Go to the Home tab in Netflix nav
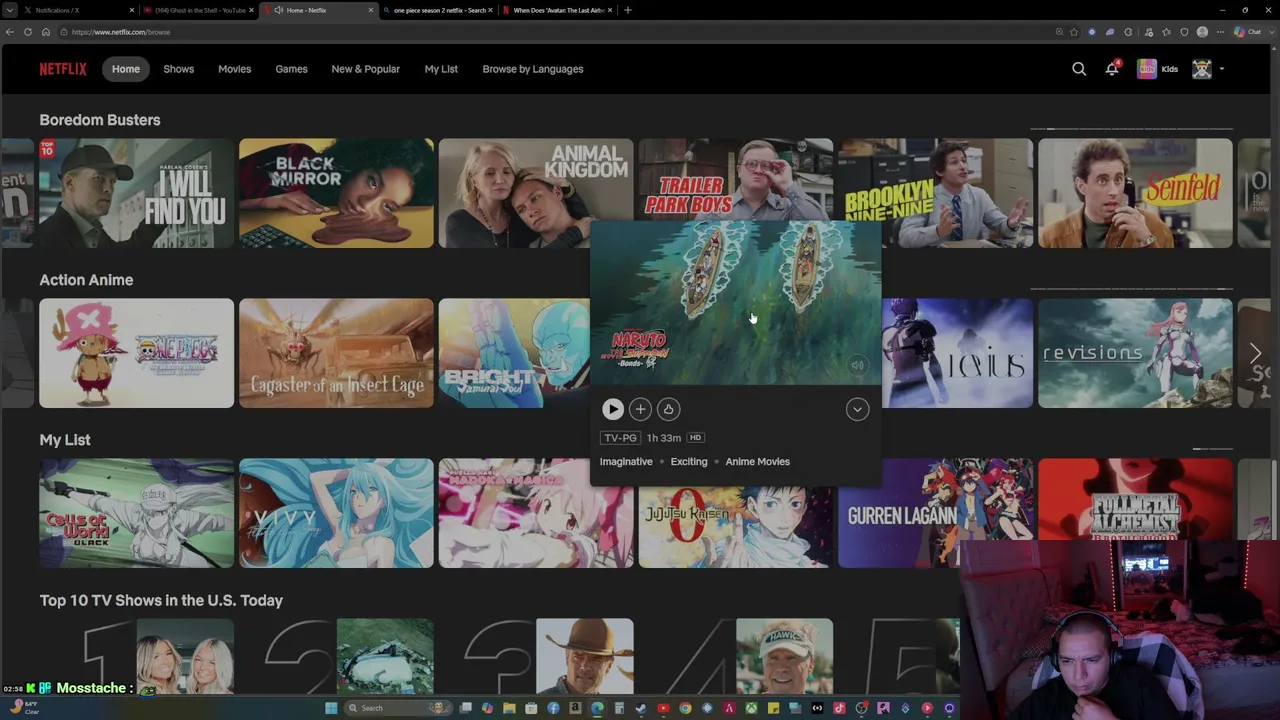The width and height of the screenshot is (1280, 720). (x=126, y=69)
